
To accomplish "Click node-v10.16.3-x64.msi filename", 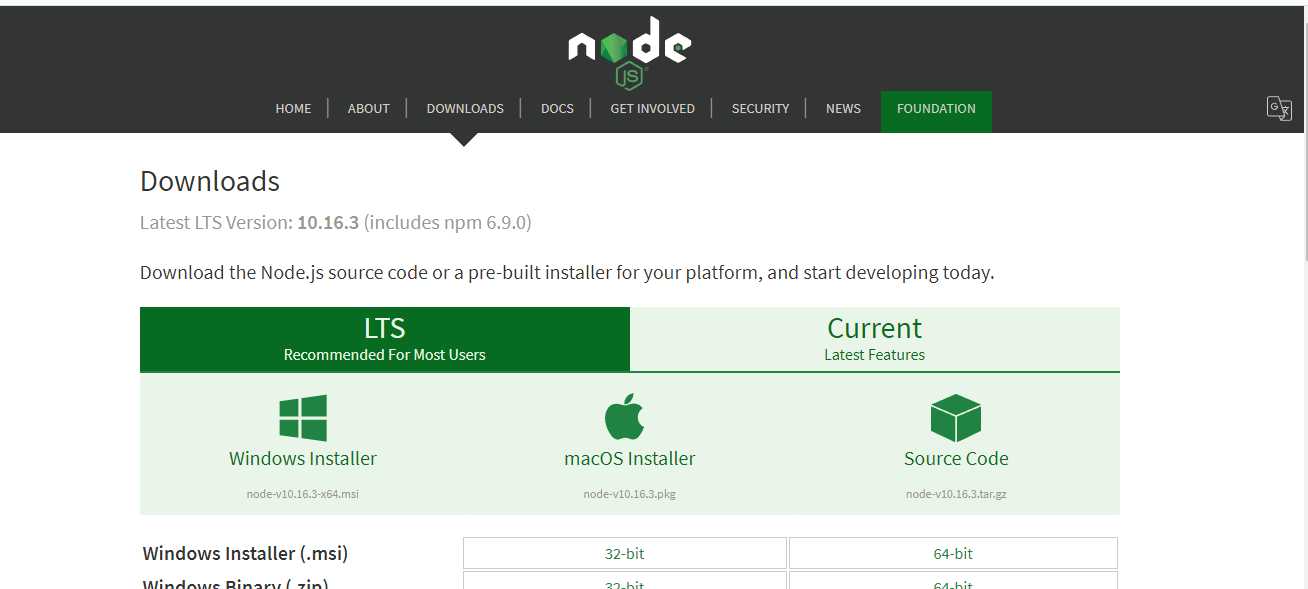I will coord(302,494).
